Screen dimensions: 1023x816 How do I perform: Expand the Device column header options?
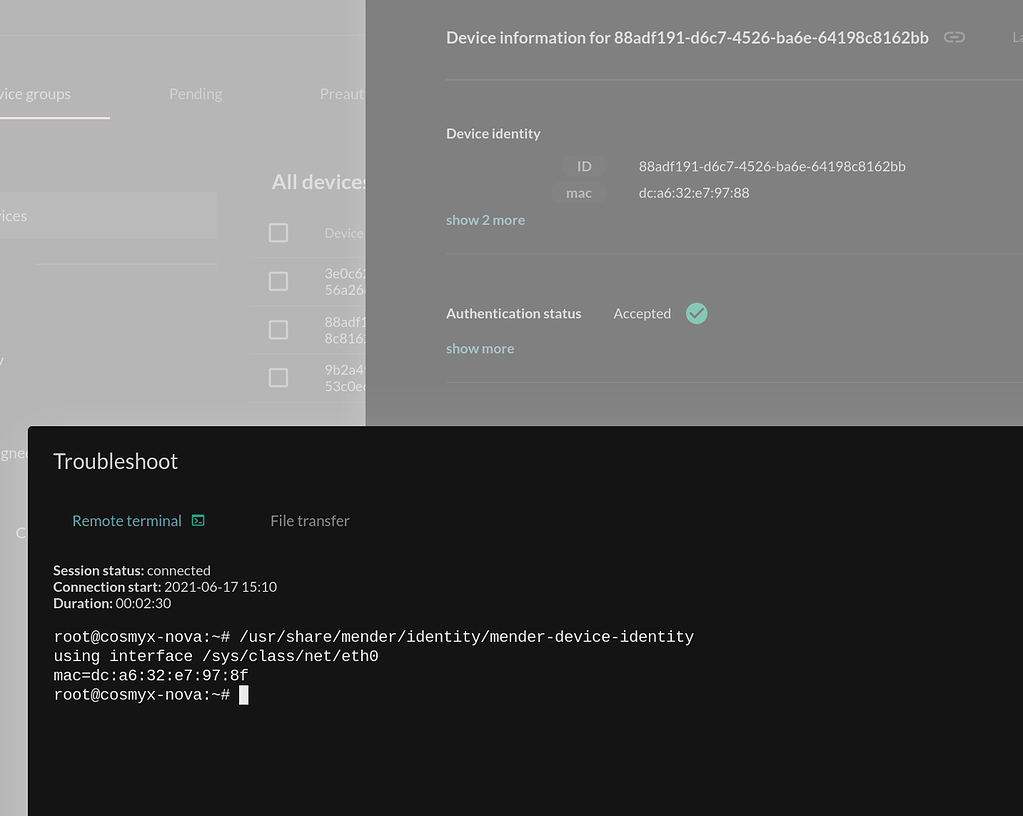tap(345, 233)
